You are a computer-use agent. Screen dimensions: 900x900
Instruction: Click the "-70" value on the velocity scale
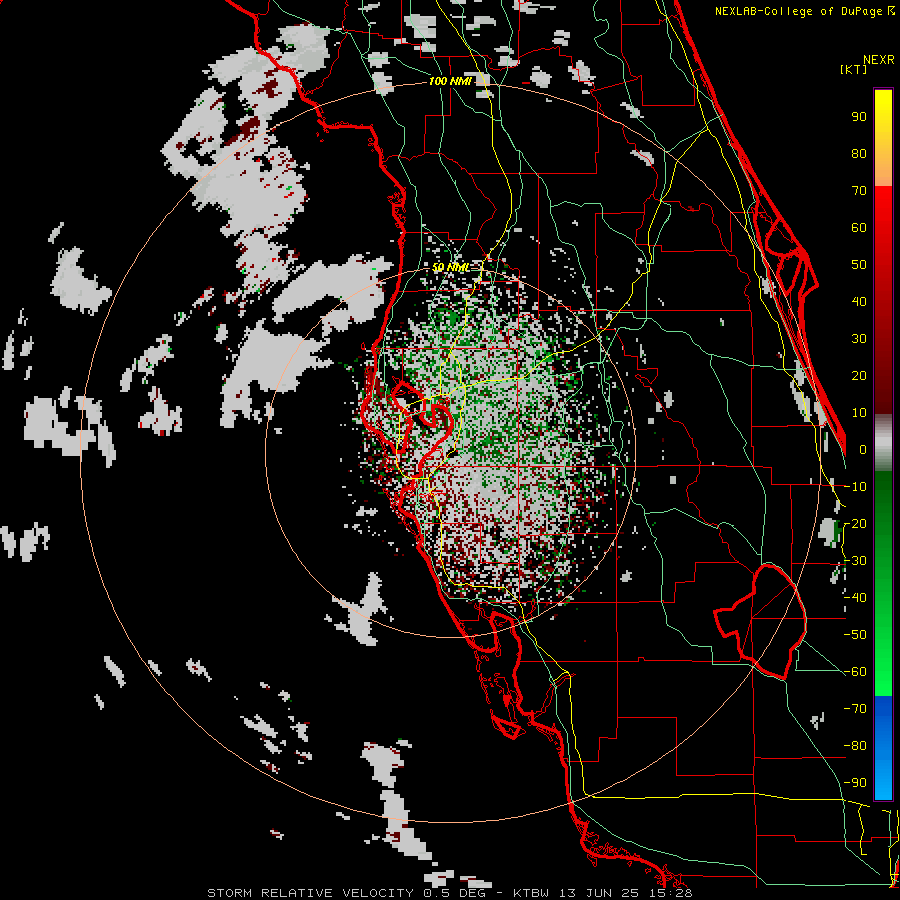pyautogui.click(x=855, y=709)
